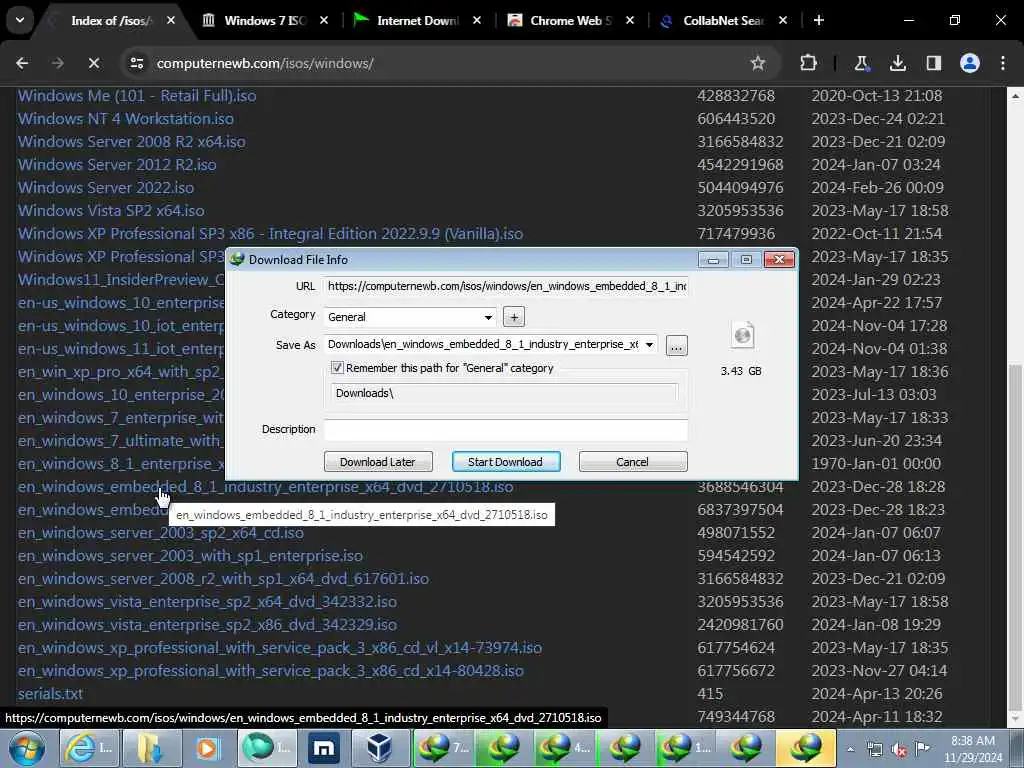
Task: Open a new browser tab
Action: click(x=818, y=20)
